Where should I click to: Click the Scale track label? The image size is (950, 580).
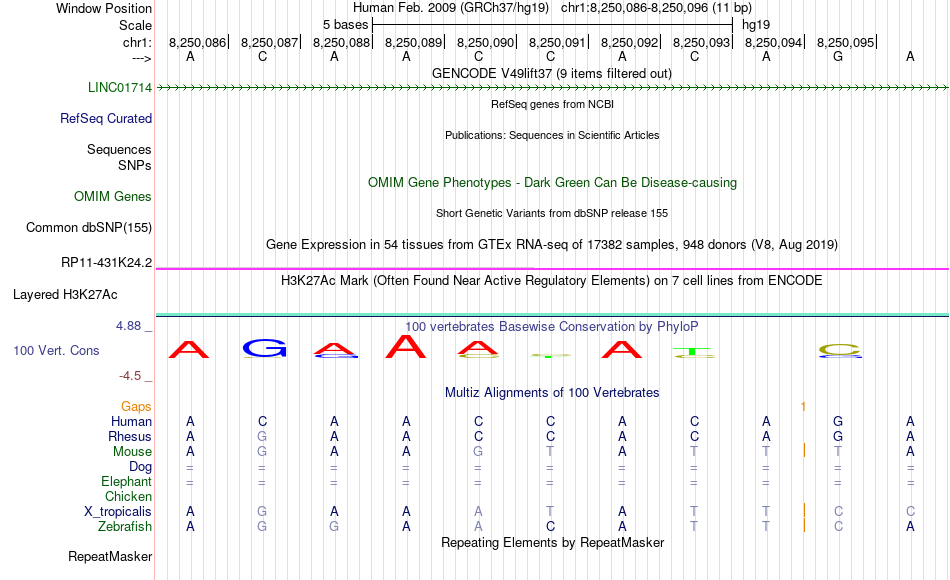[x=135, y=25]
